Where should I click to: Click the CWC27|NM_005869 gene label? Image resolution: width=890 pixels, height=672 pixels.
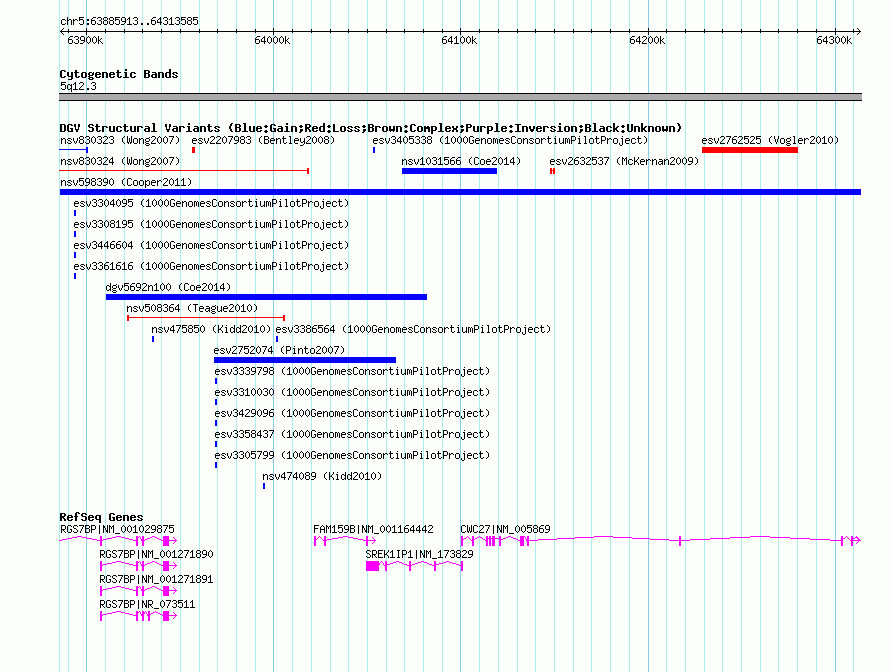505,529
